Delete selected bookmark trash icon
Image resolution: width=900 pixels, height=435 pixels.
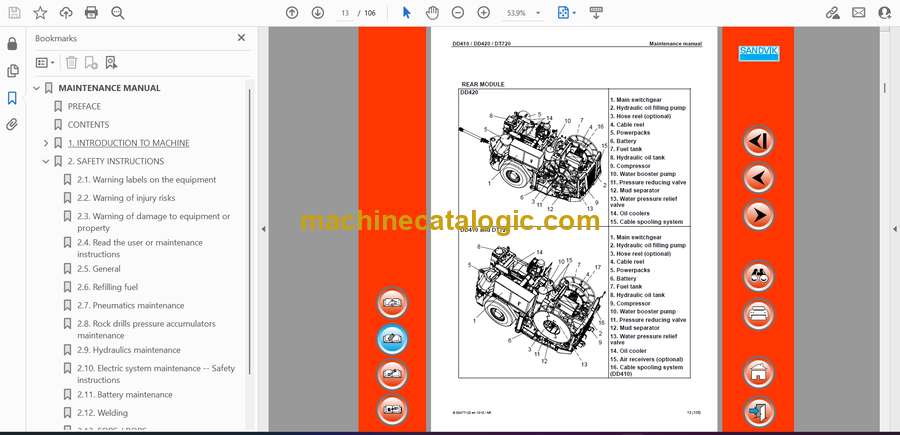[x=71, y=63]
